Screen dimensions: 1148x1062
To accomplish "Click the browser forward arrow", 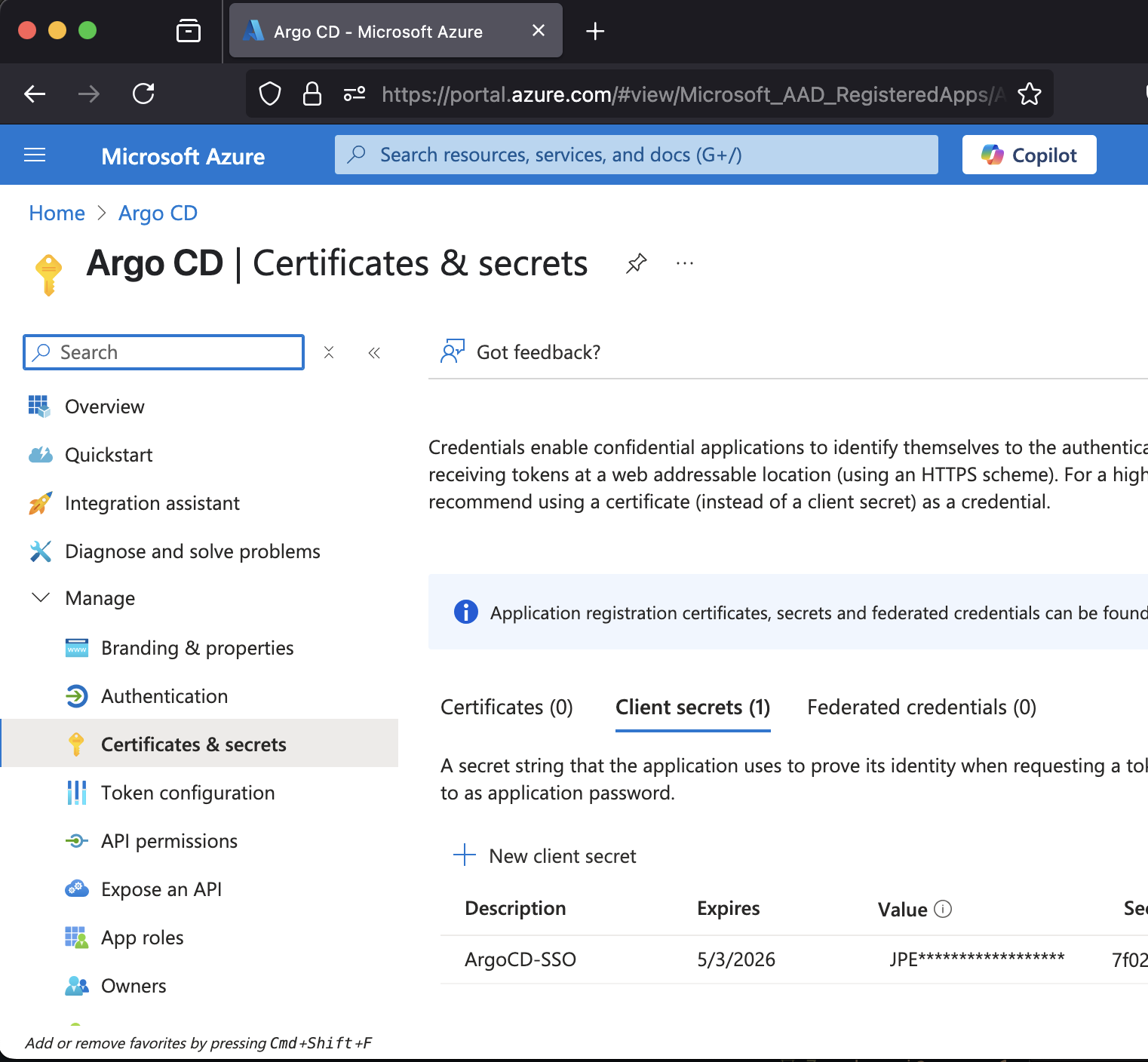I will [x=89, y=94].
